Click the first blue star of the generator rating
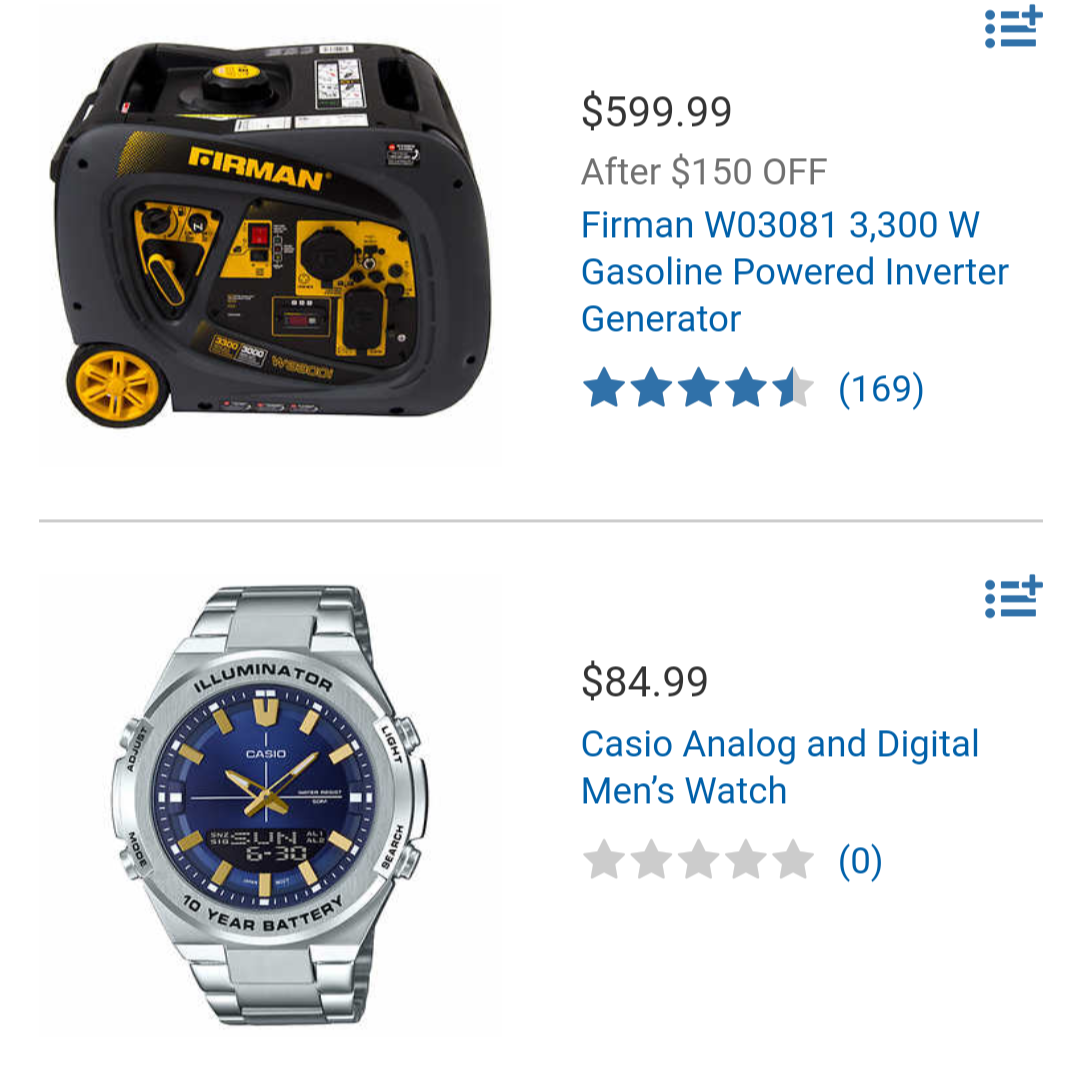Screen dimensions: 1080x1066 coord(604,388)
